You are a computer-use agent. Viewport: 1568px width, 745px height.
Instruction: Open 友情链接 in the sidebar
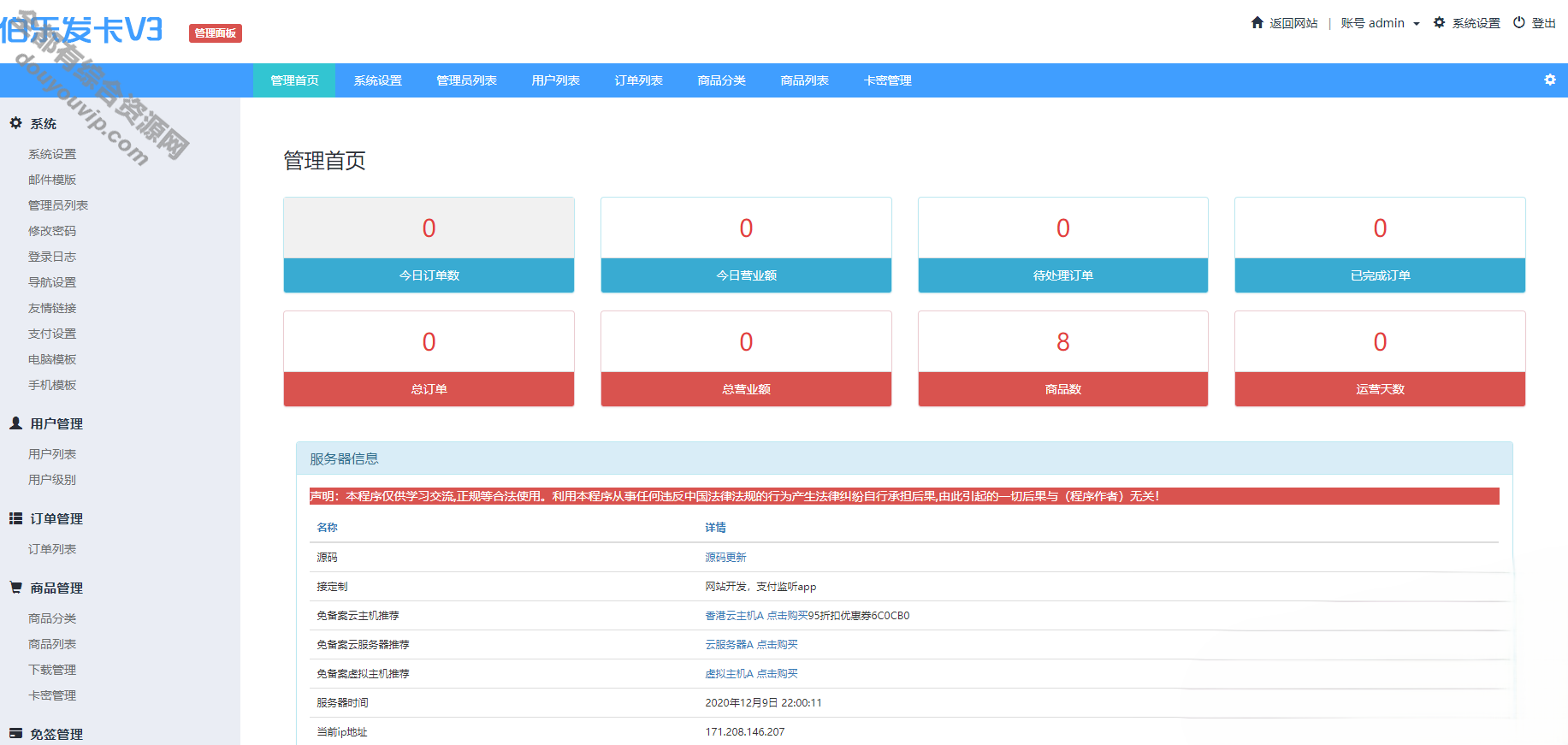[x=52, y=308]
